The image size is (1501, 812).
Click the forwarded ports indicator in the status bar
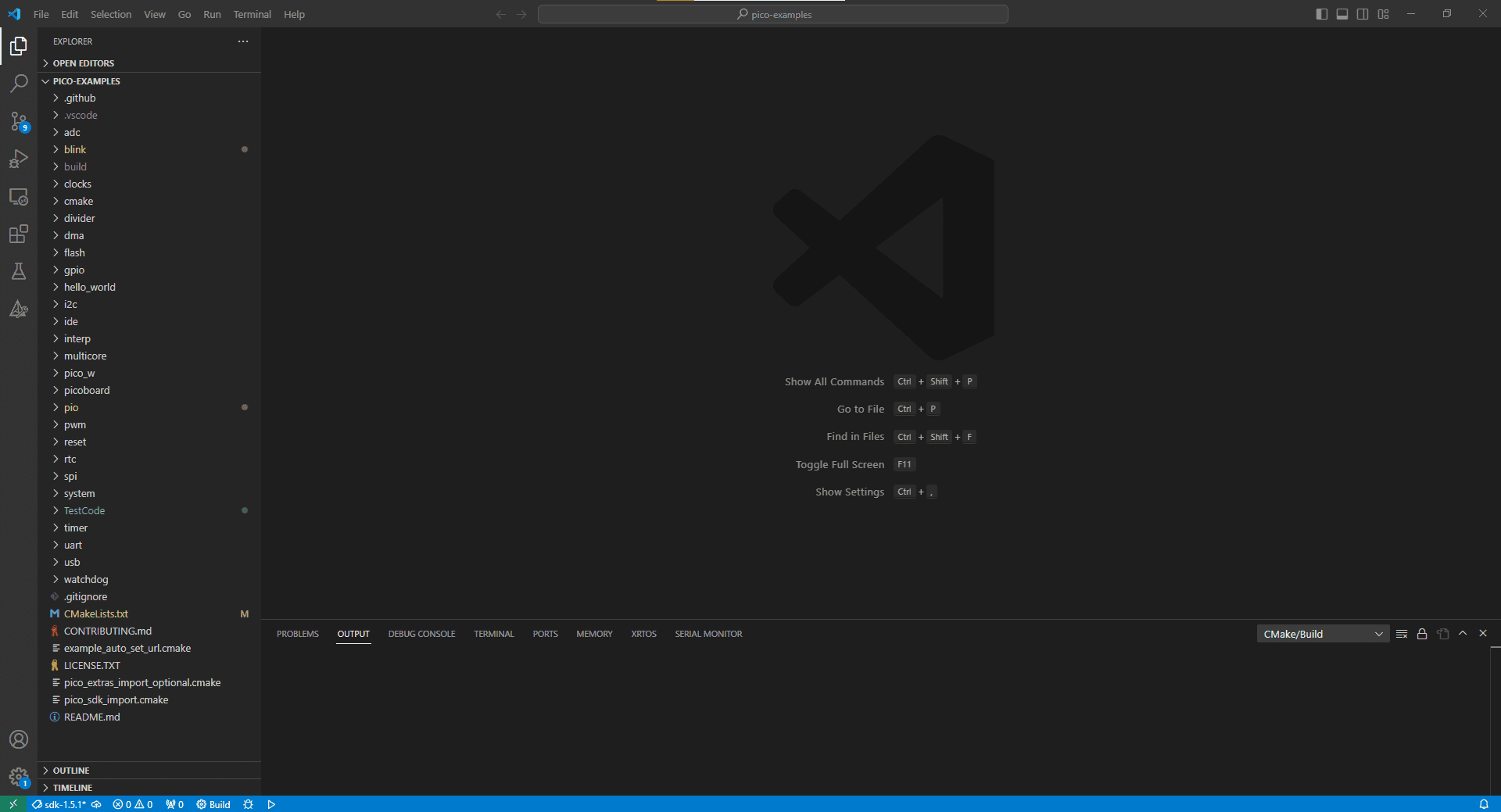coord(174,804)
